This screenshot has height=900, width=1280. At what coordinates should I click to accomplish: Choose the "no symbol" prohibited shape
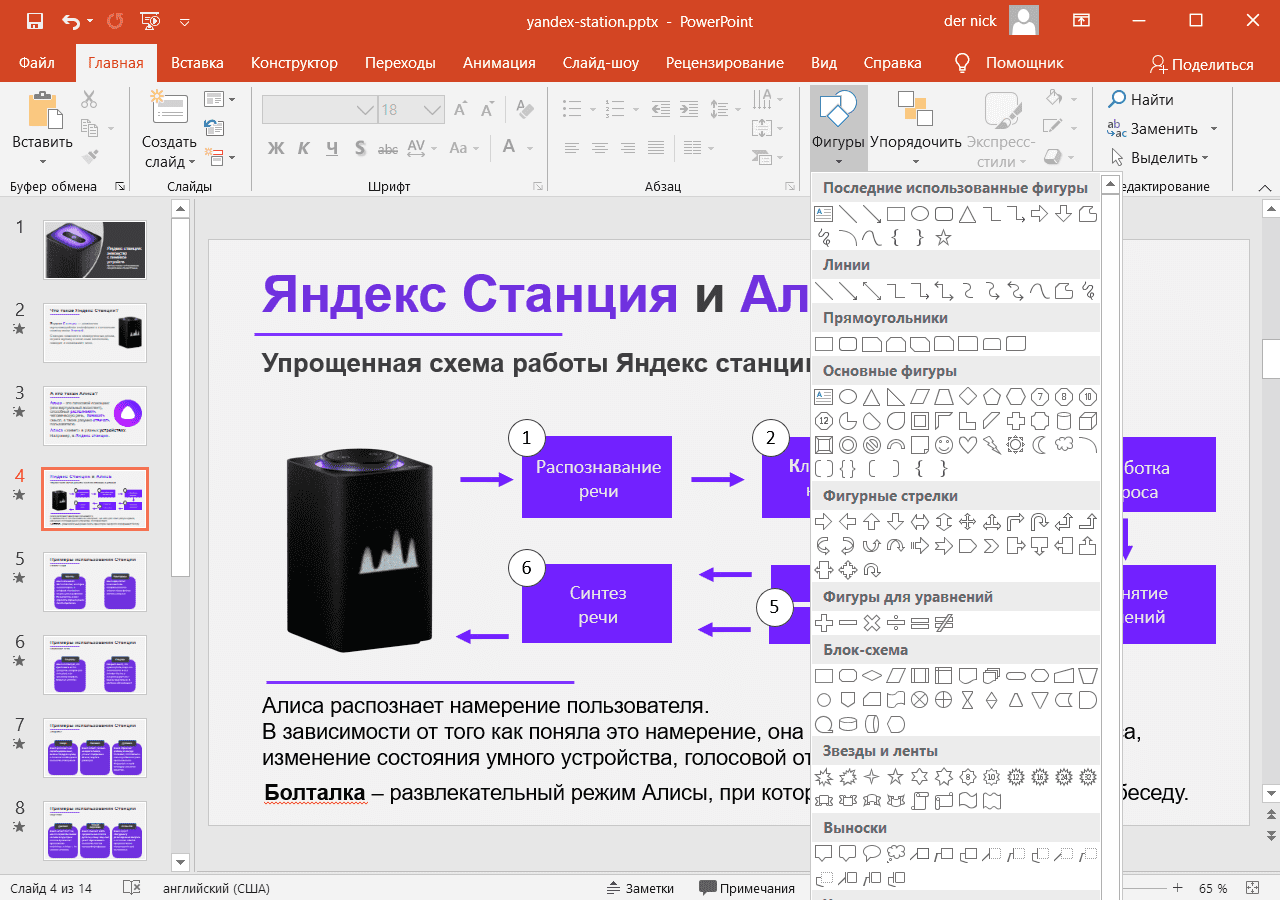tap(872, 445)
